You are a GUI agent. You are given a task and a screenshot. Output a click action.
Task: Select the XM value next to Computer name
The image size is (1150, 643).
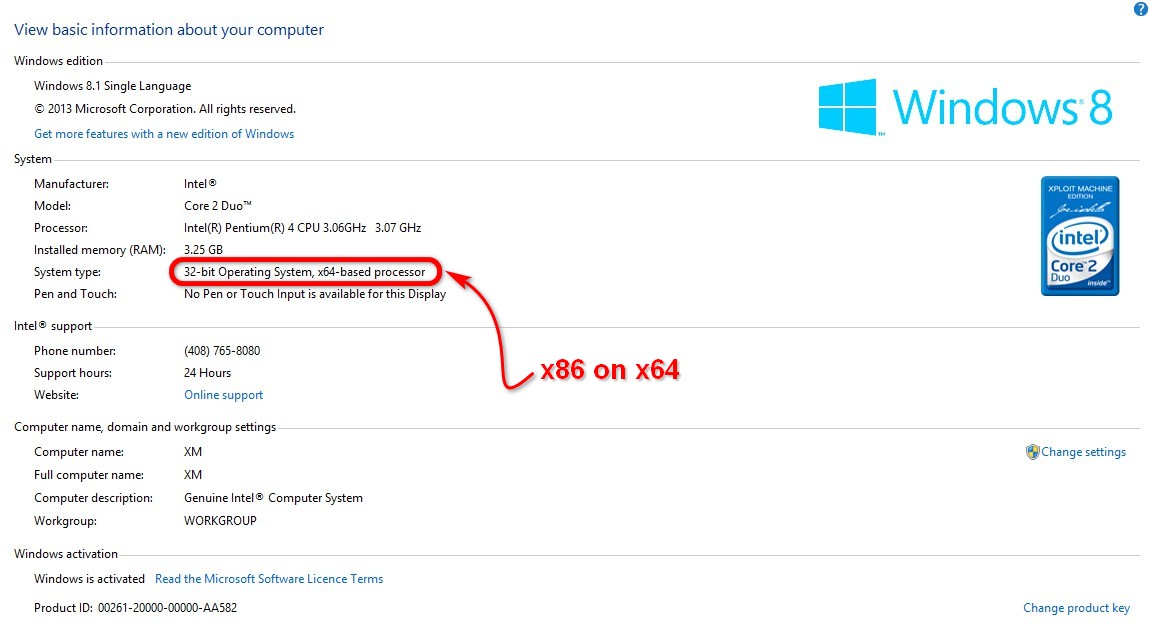(192, 452)
